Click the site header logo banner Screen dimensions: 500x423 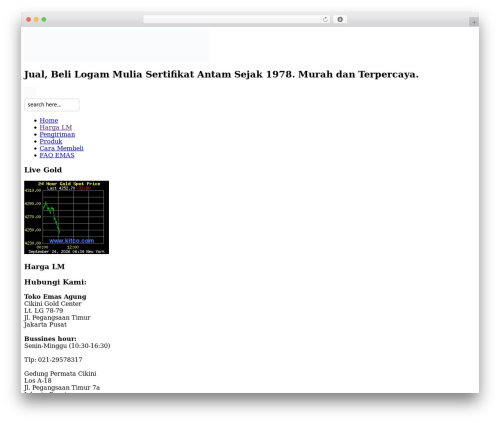[117, 46]
